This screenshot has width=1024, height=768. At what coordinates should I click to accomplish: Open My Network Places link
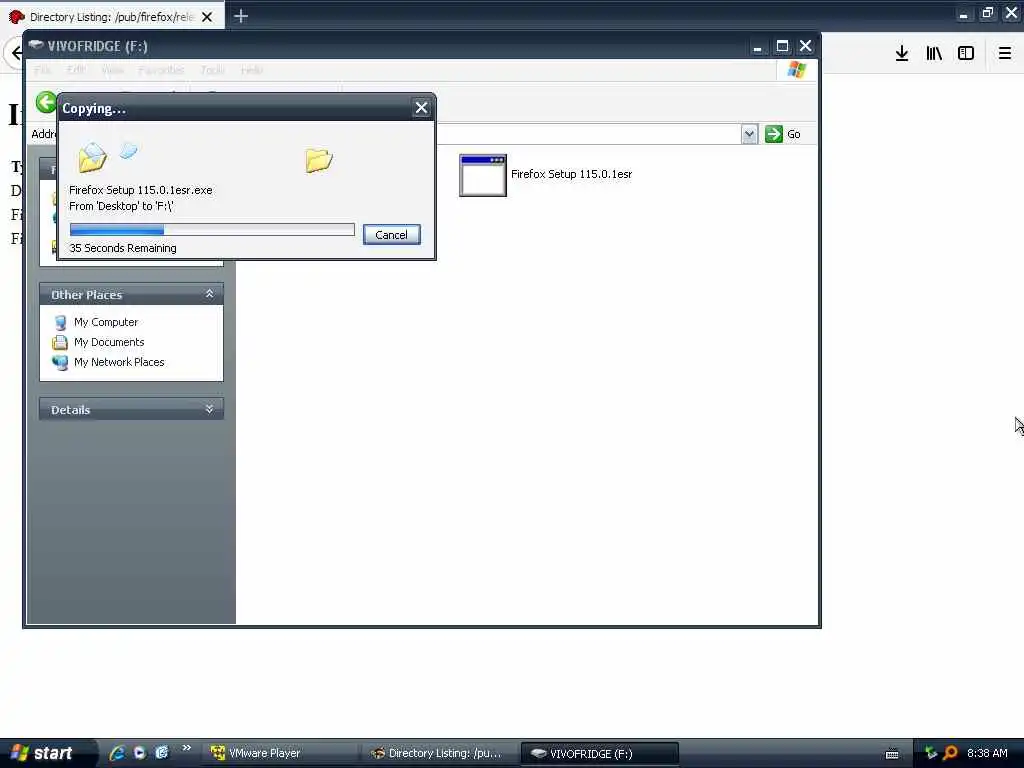coord(119,362)
